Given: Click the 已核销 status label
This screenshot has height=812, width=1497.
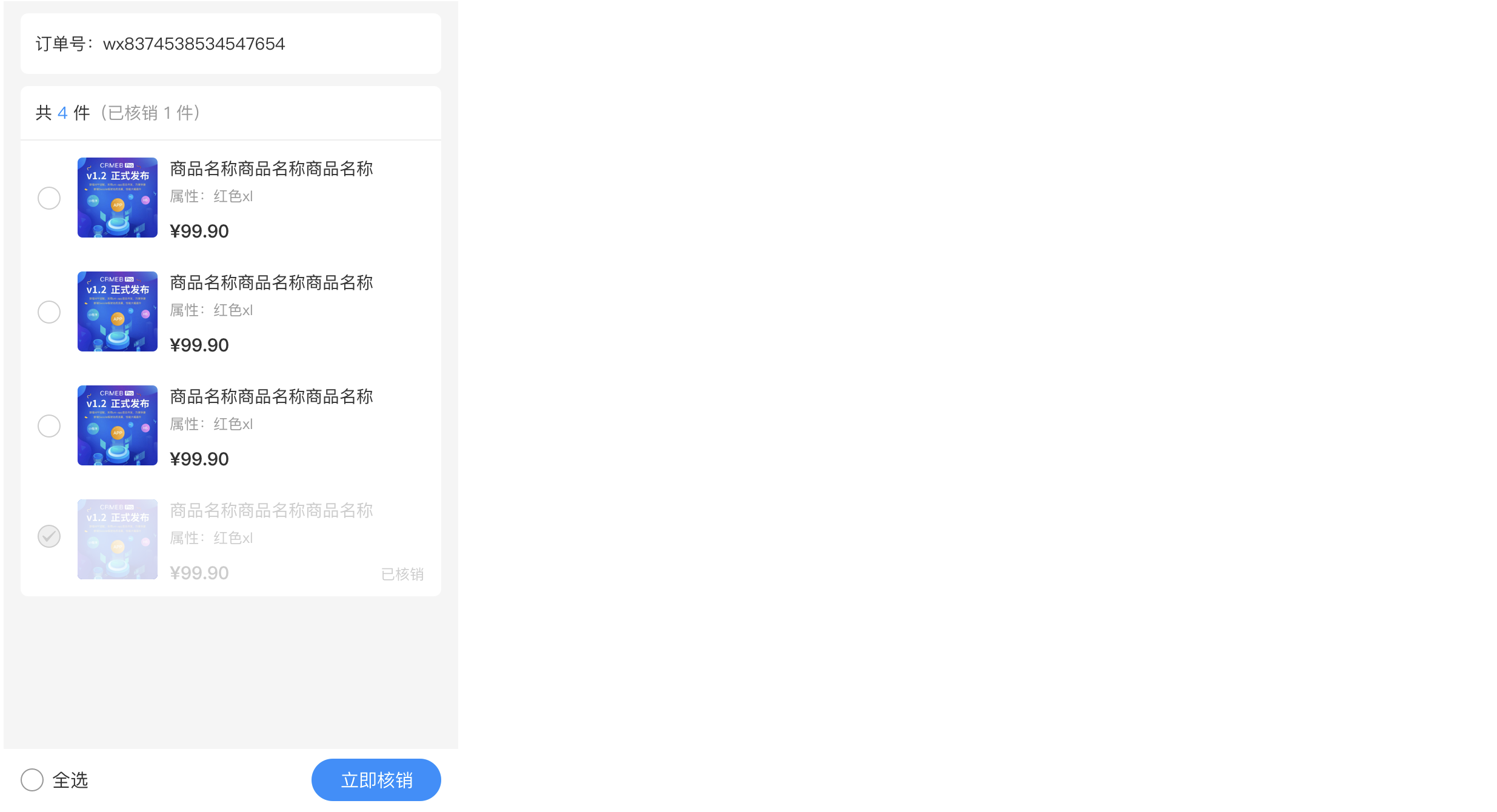Looking at the screenshot, I should [402, 574].
